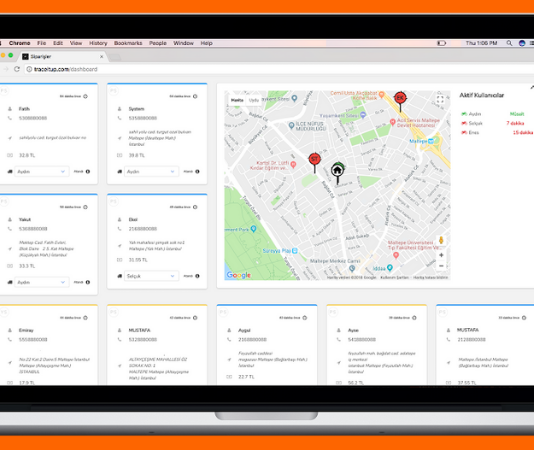The height and width of the screenshot is (450, 534).
Task: Open Selçuk courier dropdown on Ekol order
Action: (x=151, y=276)
